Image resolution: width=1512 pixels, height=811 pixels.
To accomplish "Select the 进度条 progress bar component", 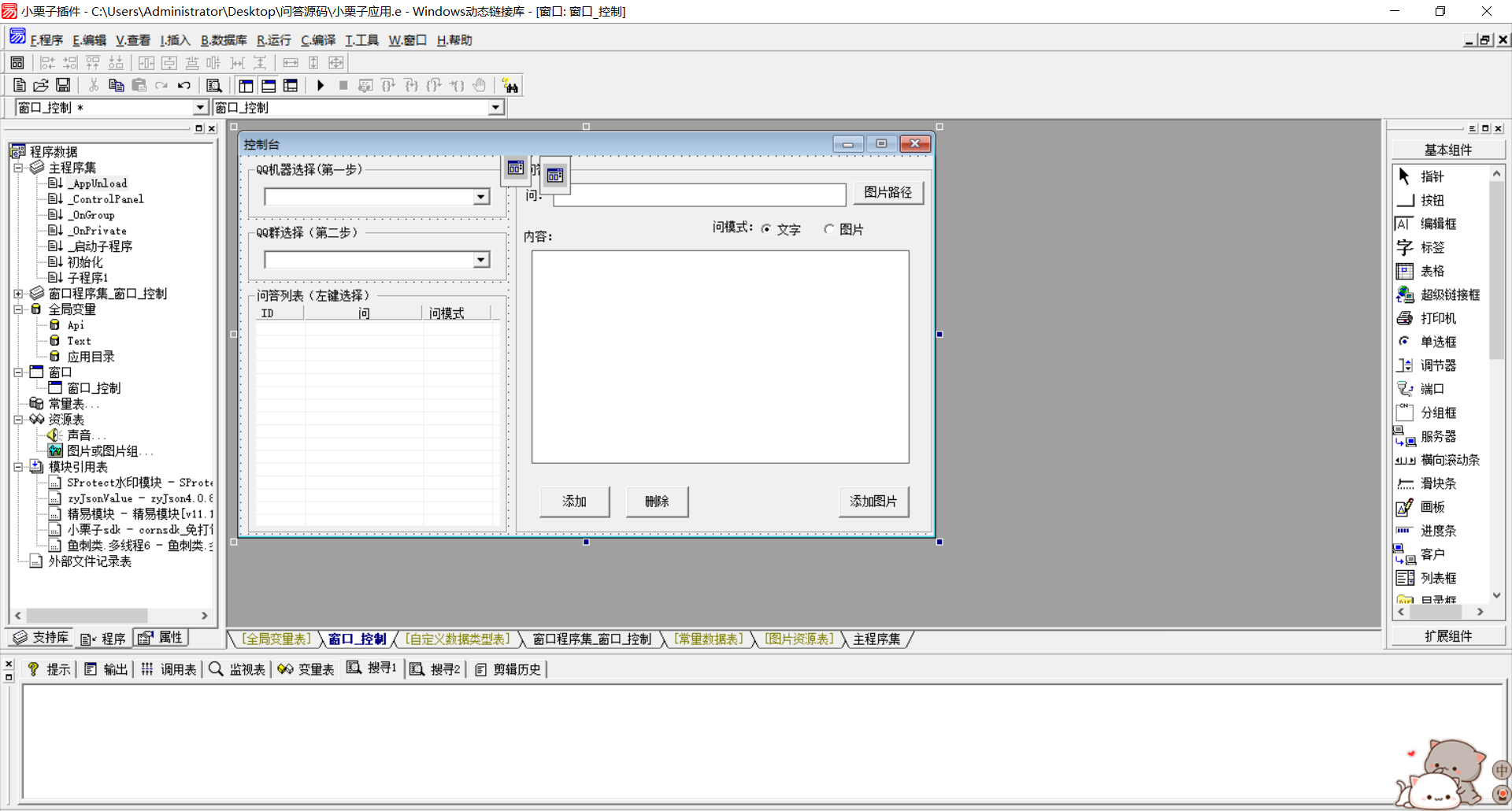I will point(1437,531).
